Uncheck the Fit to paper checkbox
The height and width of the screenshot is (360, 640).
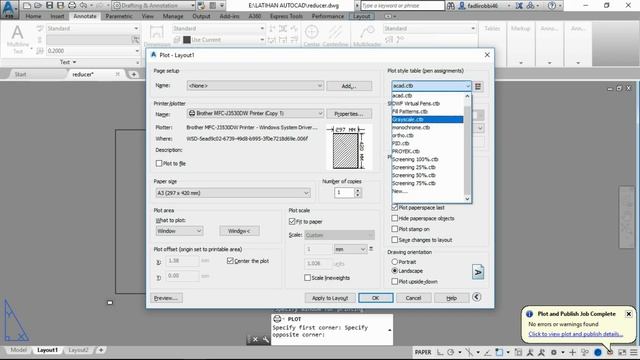tap(292, 222)
